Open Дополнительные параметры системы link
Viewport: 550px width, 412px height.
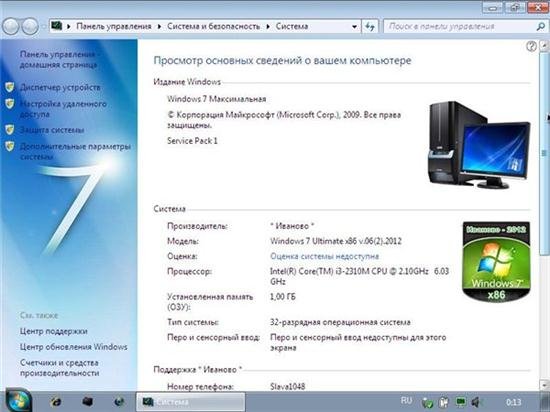75,151
